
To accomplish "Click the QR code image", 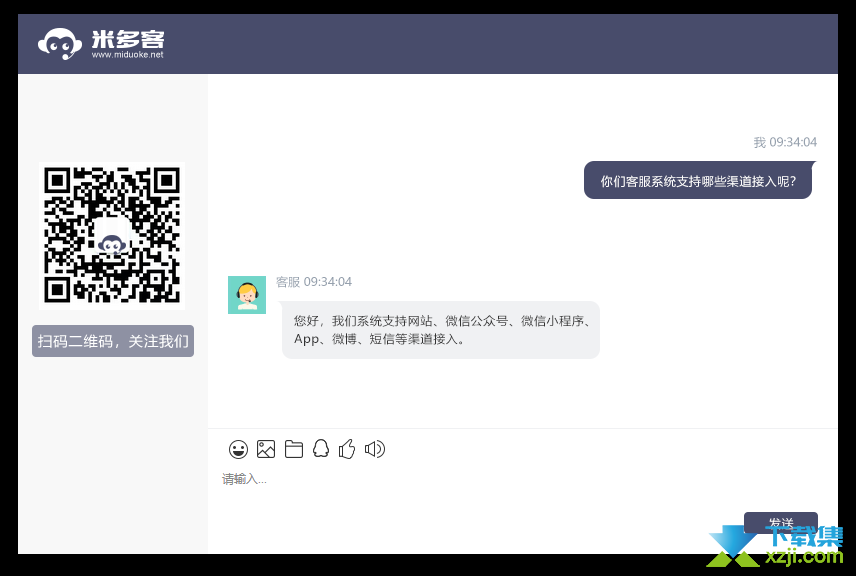I will 112,235.
